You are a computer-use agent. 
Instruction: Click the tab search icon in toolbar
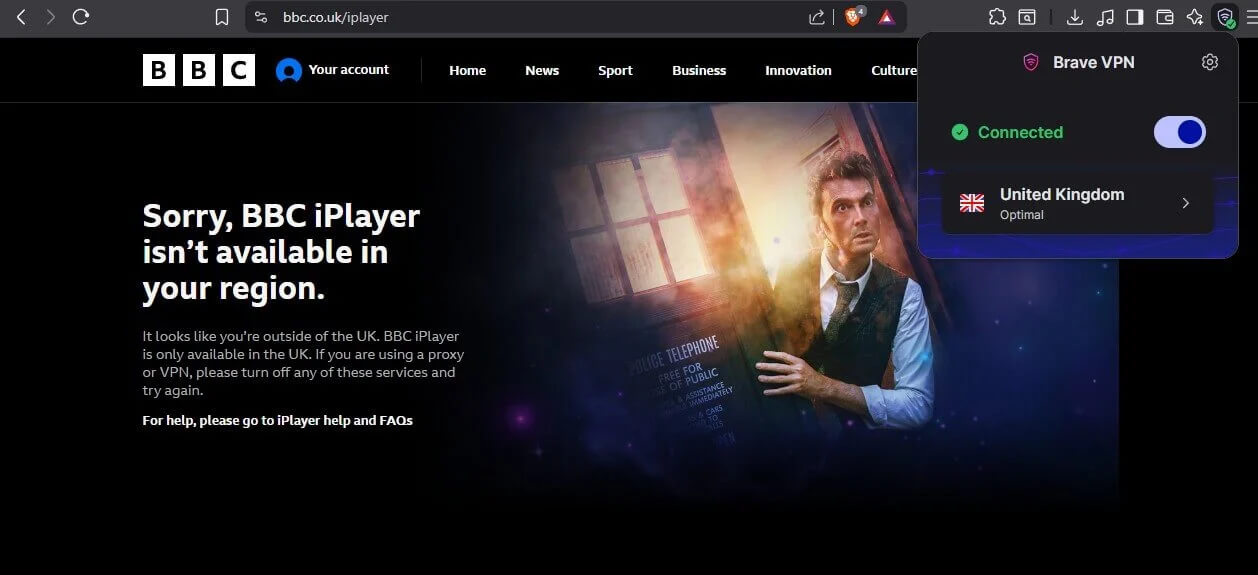click(x=1027, y=17)
